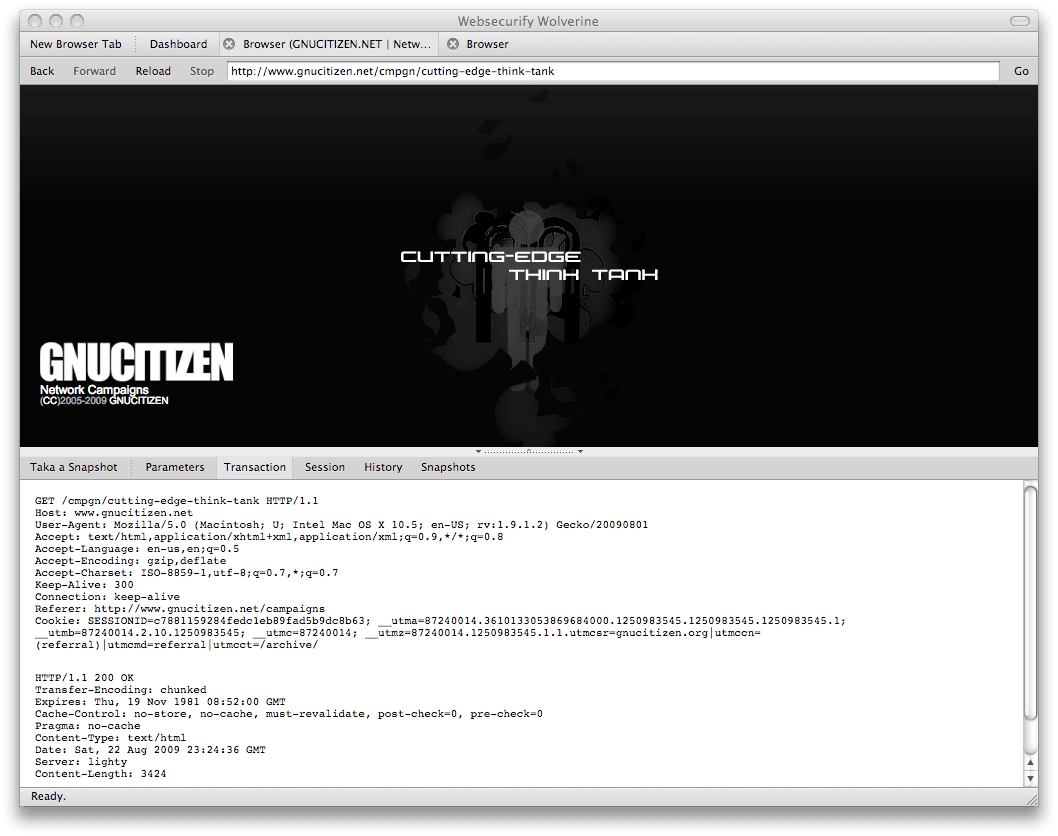Click the Accept-Charset header line
Image resolution: width=1058 pixels, height=836 pixels.
186,573
